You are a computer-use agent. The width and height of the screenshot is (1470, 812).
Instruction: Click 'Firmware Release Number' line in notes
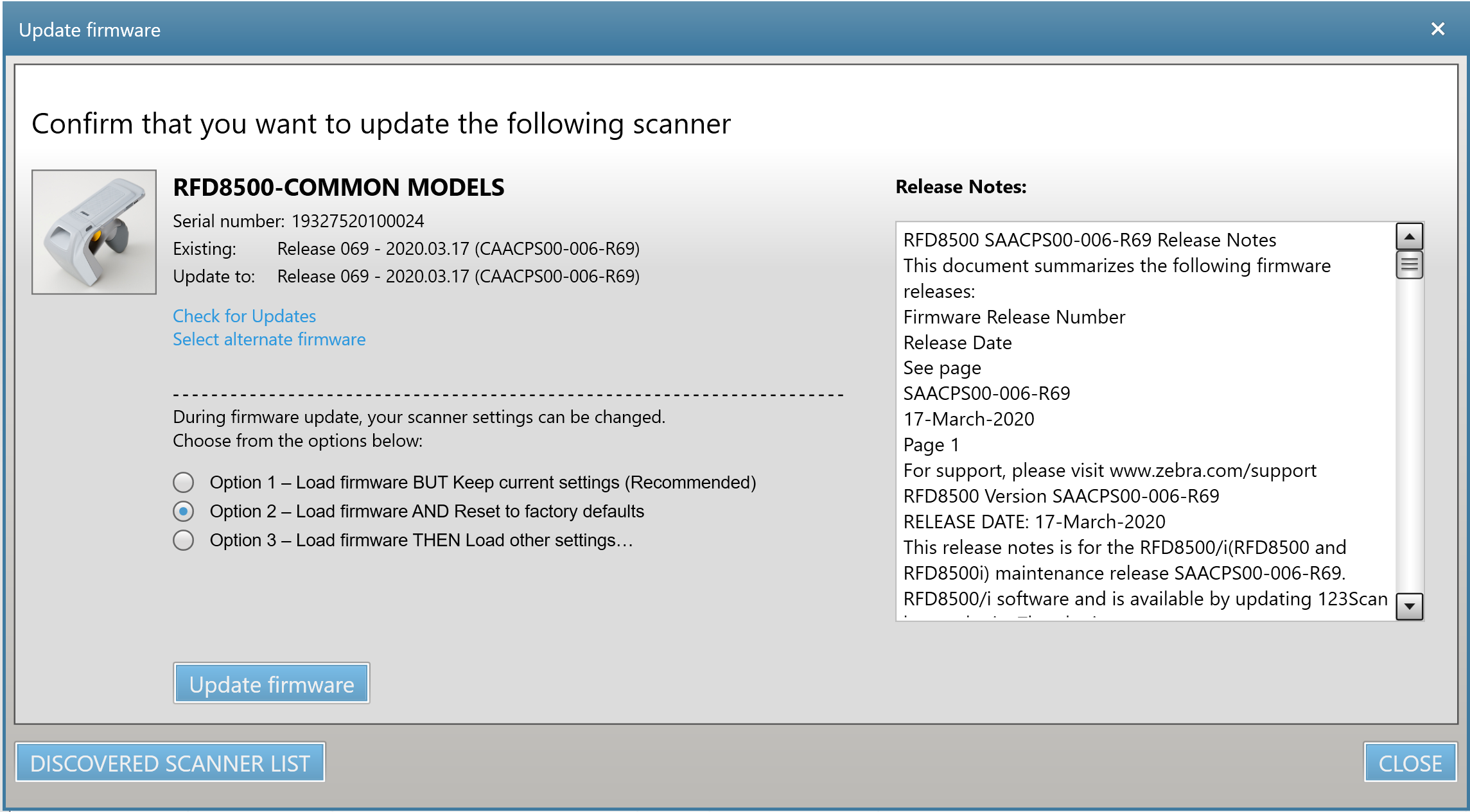coord(1014,317)
